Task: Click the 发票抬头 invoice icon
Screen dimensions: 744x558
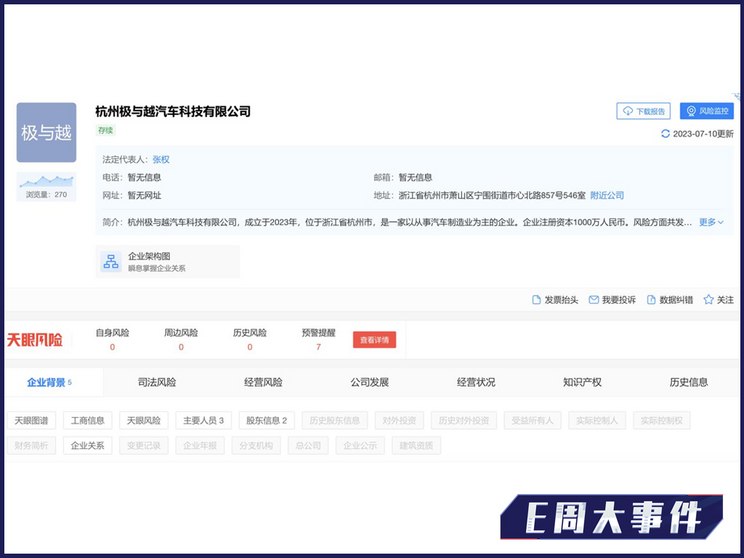Action: 536,300
